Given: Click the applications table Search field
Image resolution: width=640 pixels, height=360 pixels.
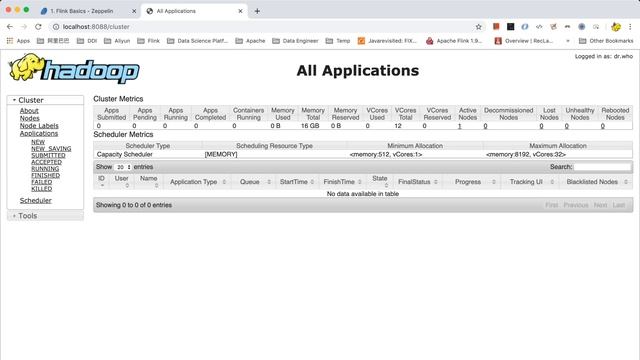Looking at the screenshot, I should pyautogui.click(x=602, y=167).
